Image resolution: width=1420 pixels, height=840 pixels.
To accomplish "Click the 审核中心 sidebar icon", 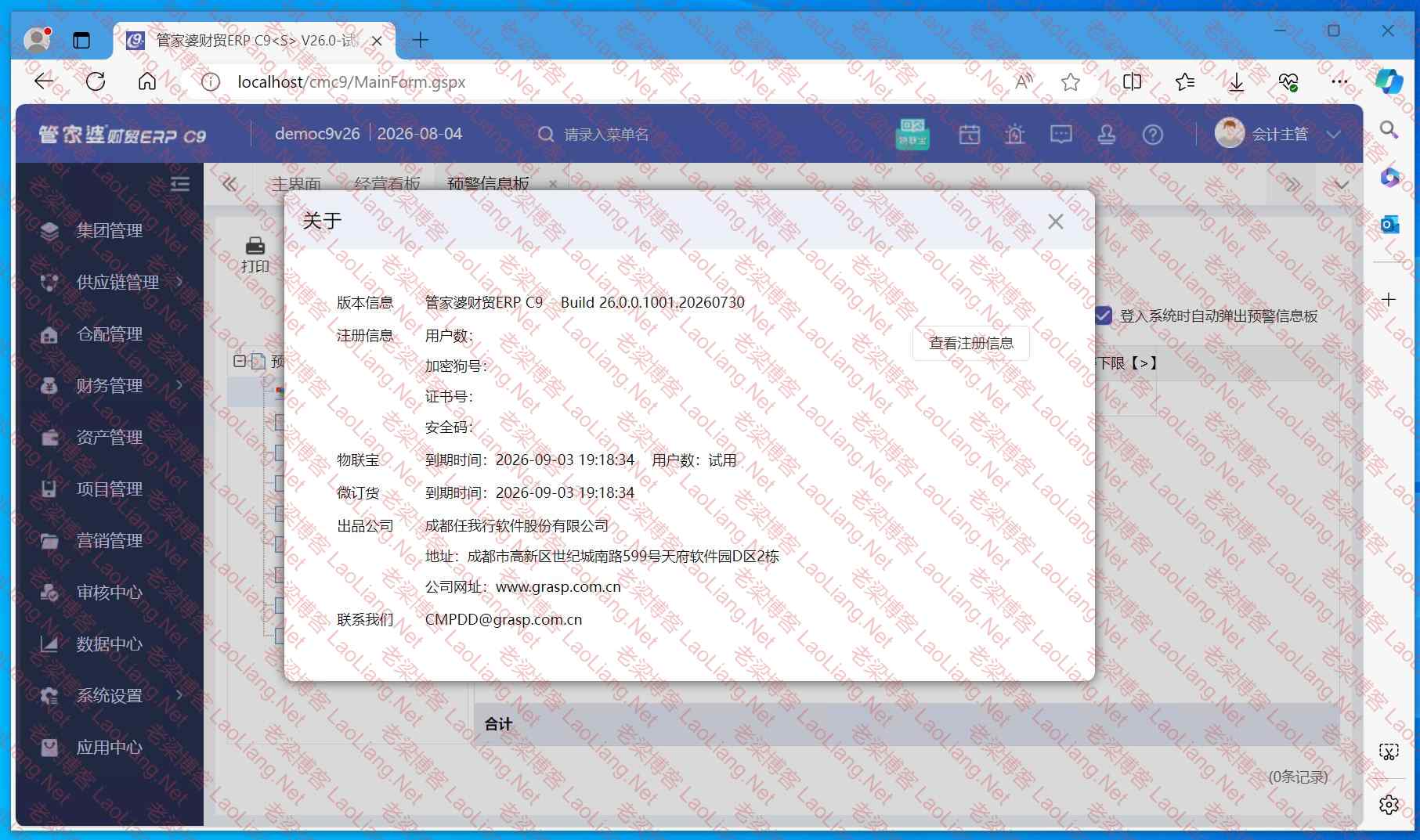I will (x=49, y=593).
